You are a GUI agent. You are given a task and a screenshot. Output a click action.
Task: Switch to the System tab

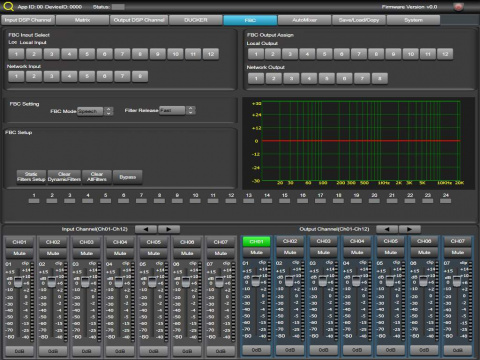(413, 20)
